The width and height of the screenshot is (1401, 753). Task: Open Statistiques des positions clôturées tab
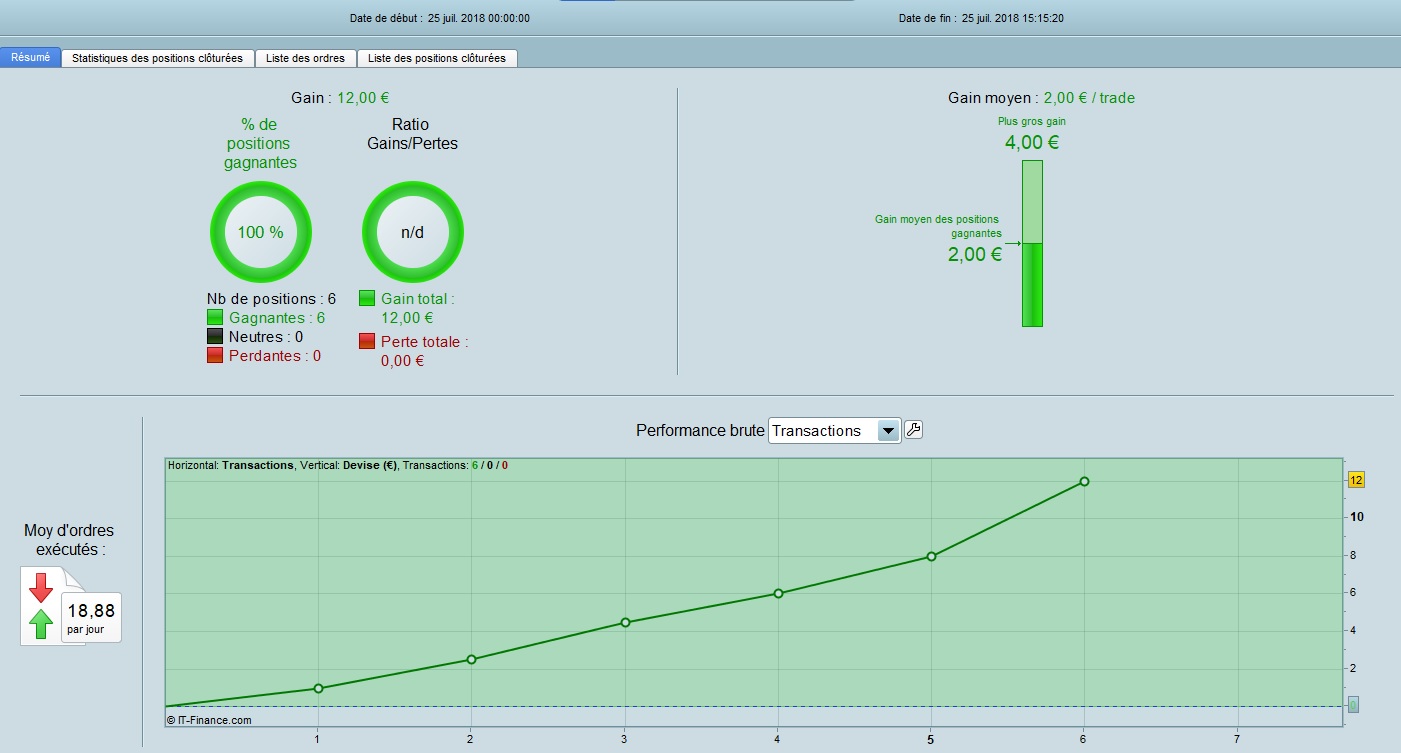pos(158,58)
